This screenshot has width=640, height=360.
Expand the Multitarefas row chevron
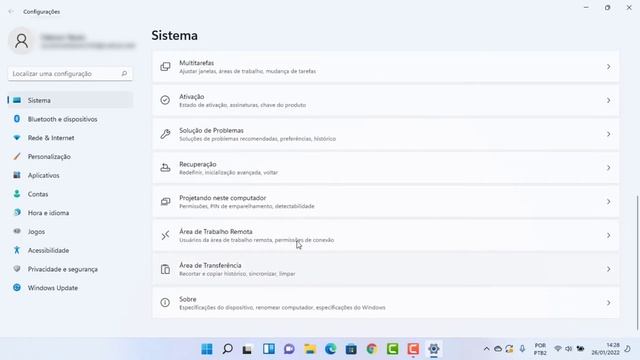coord(608,67)
